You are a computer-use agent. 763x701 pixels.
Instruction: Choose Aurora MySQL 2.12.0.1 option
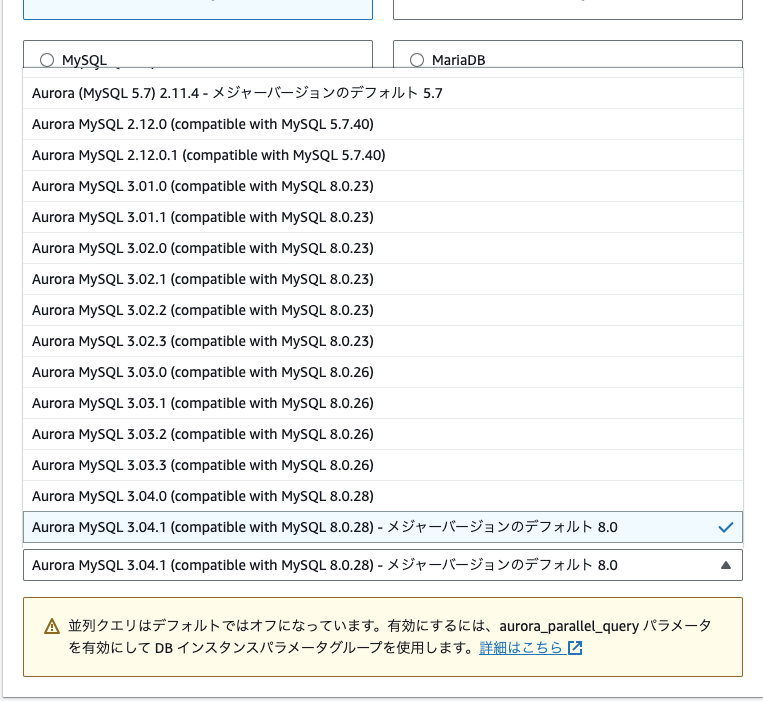tap(383, 155)
